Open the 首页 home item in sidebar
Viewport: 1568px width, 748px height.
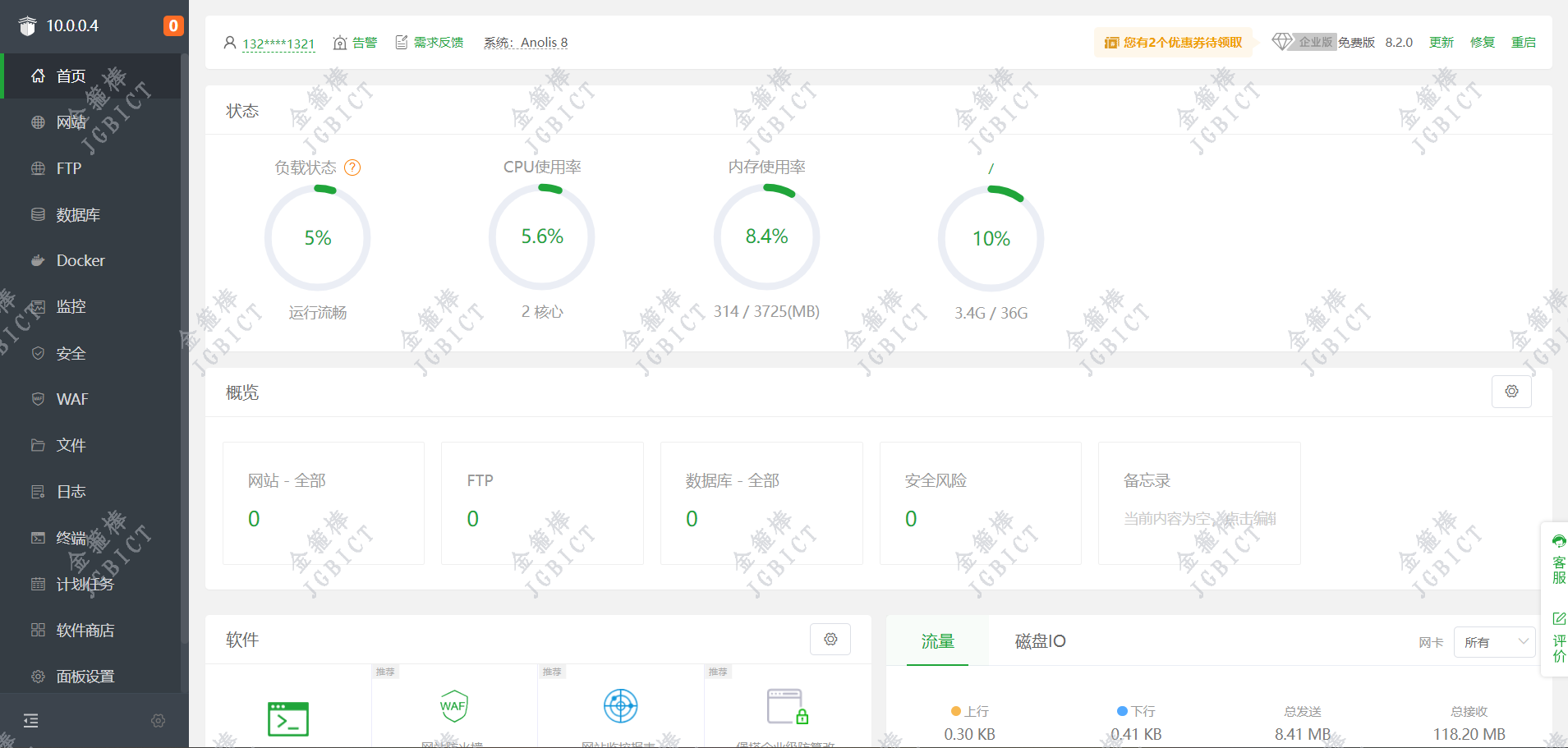[90, 76]
